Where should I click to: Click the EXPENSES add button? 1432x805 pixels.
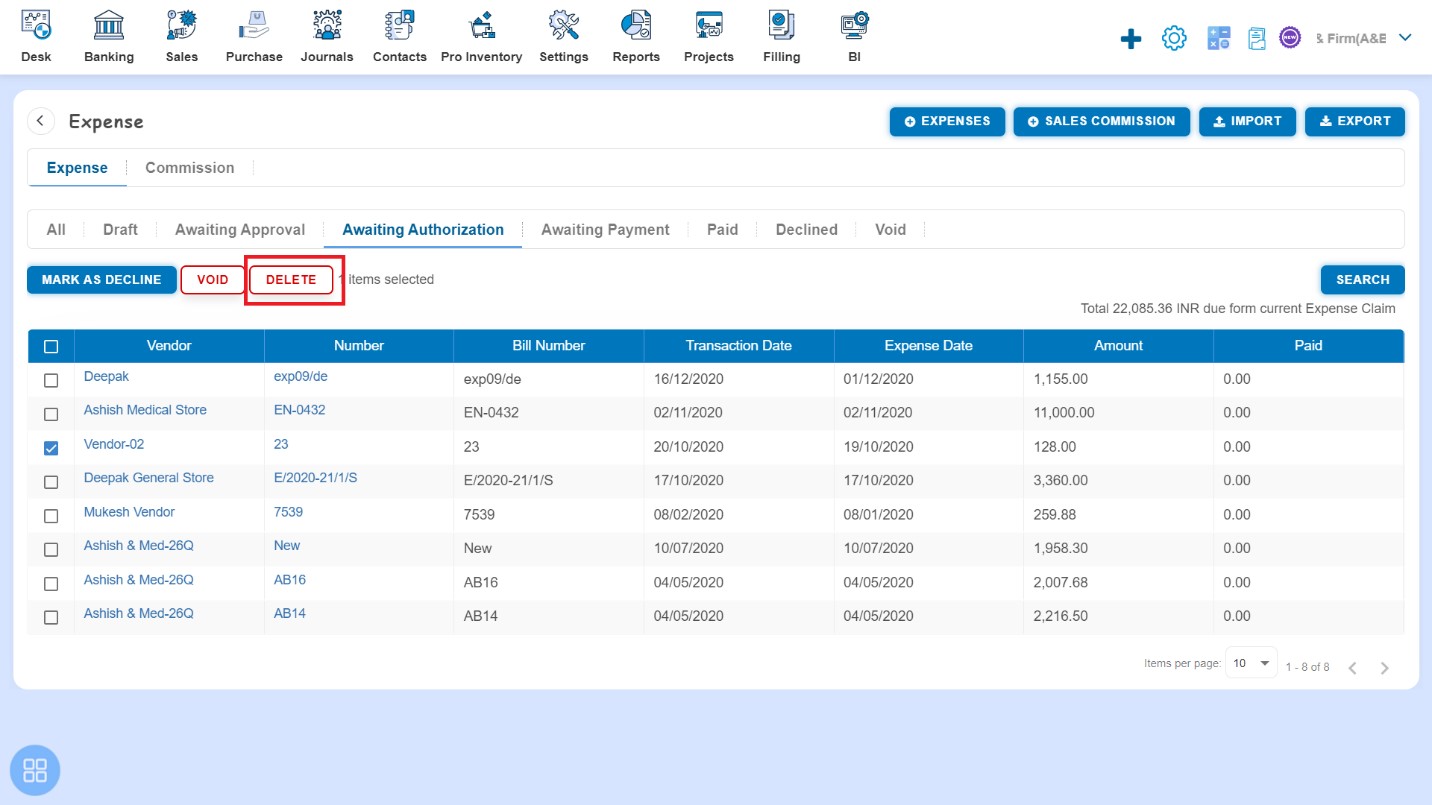pos(947,121)
